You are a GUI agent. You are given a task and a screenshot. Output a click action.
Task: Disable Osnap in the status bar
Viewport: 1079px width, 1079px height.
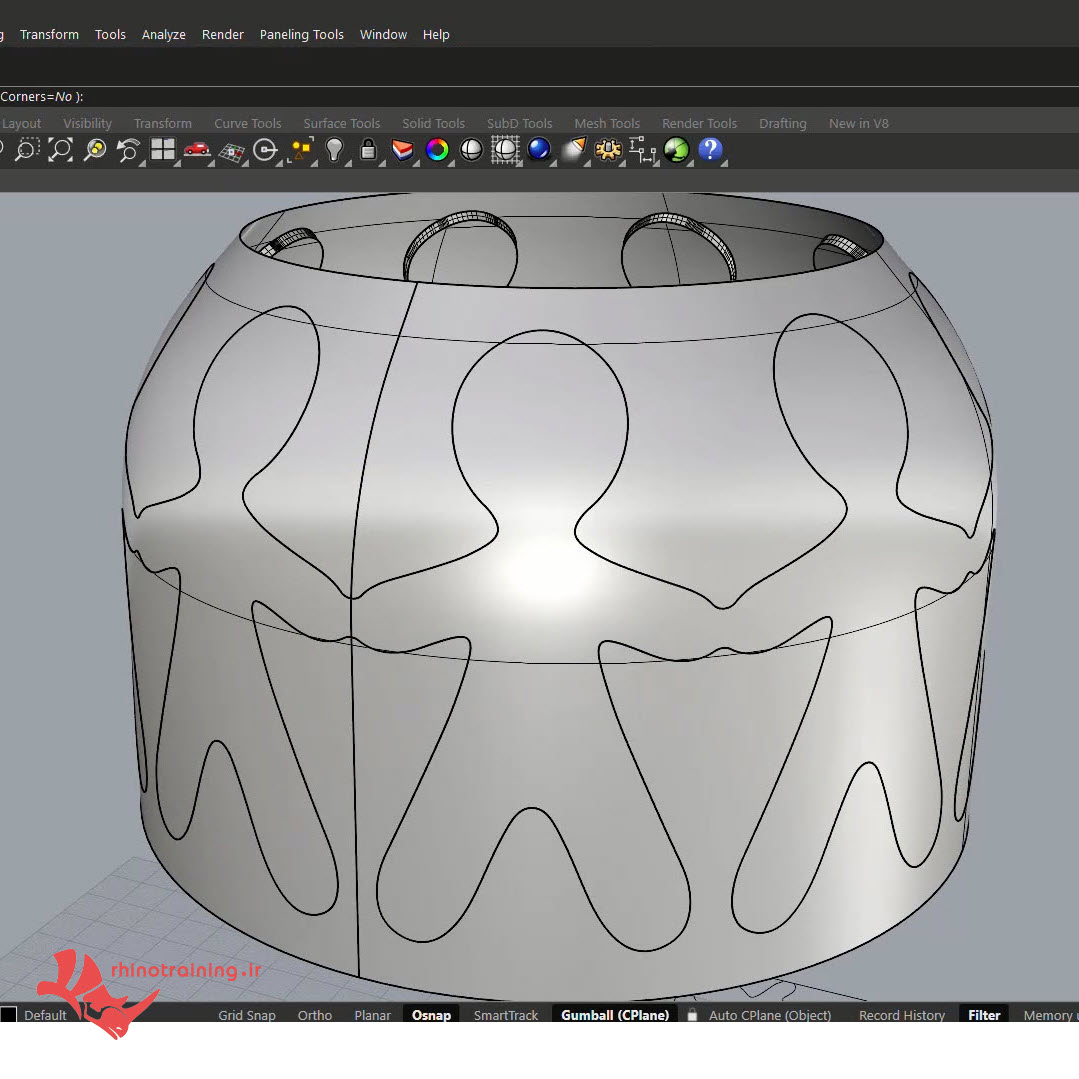pyautogui.click(x=431, y=1015)
